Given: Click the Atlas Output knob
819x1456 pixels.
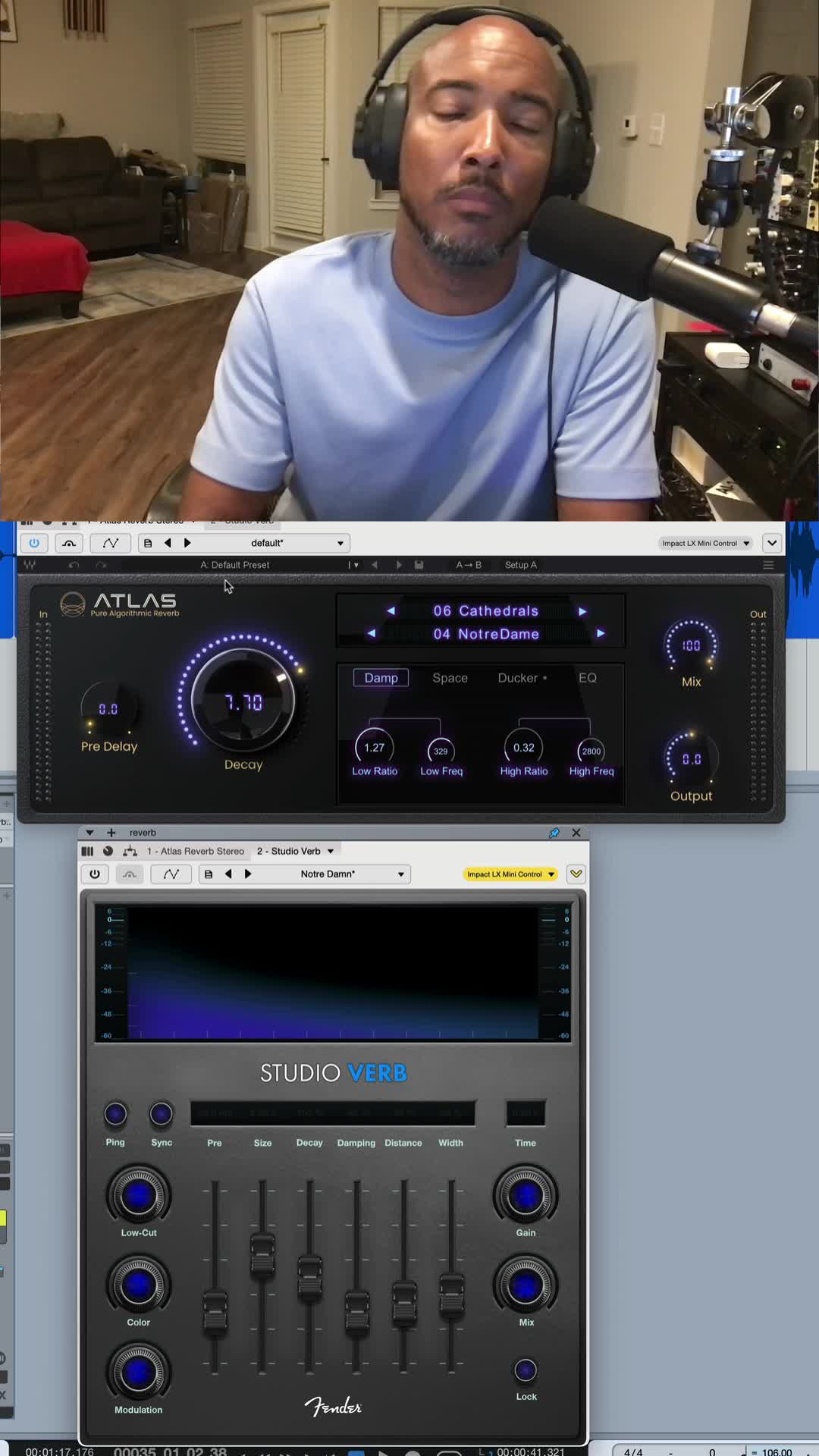Looking at the screenshot, I should coord(691,758).
